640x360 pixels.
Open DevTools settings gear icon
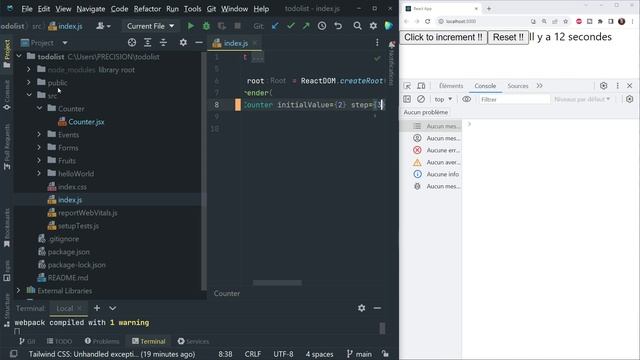(x=604, y=86)
